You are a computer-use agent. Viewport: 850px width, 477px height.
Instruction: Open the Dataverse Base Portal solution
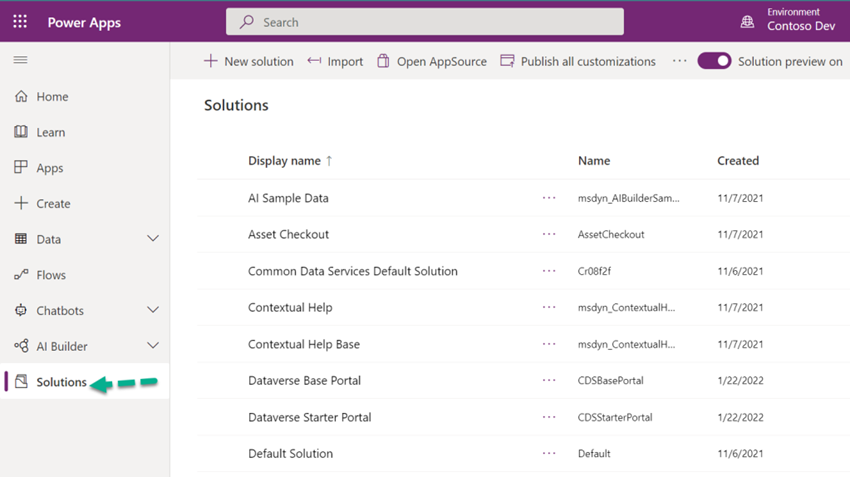coord(304,381)
